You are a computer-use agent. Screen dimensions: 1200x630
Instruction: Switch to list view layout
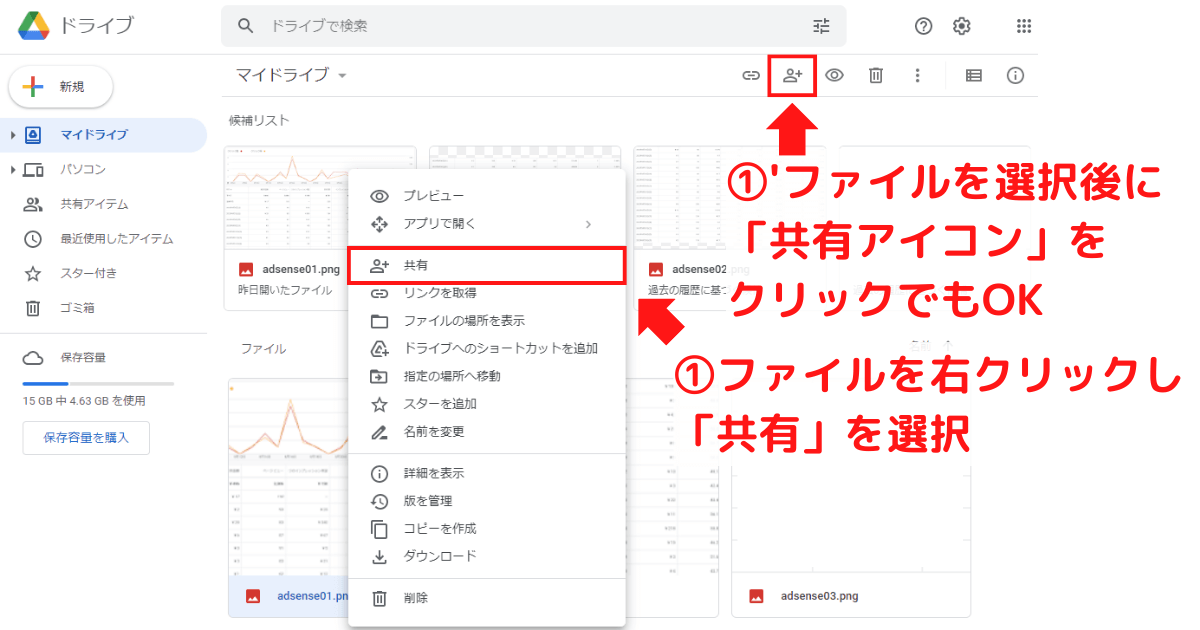(x=973, y=75)
